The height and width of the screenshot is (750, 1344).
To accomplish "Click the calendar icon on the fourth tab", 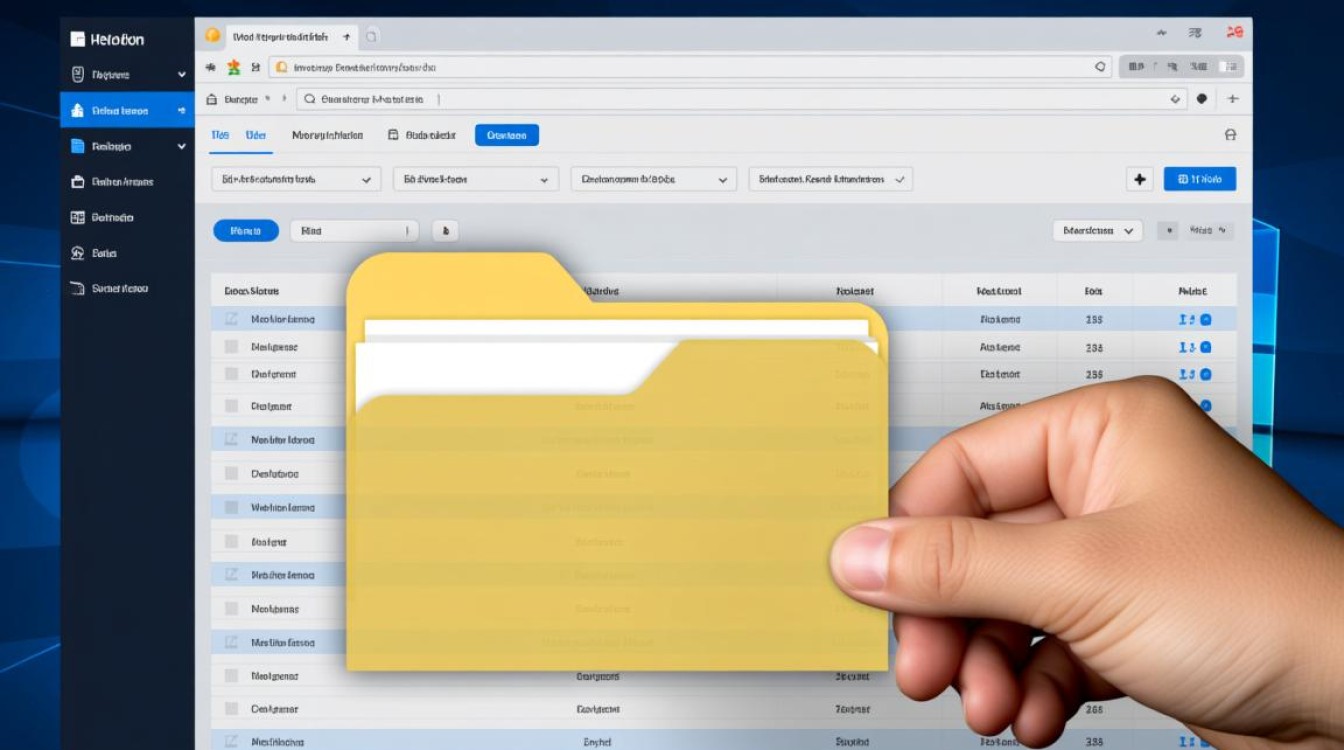I will coord(393,135).
